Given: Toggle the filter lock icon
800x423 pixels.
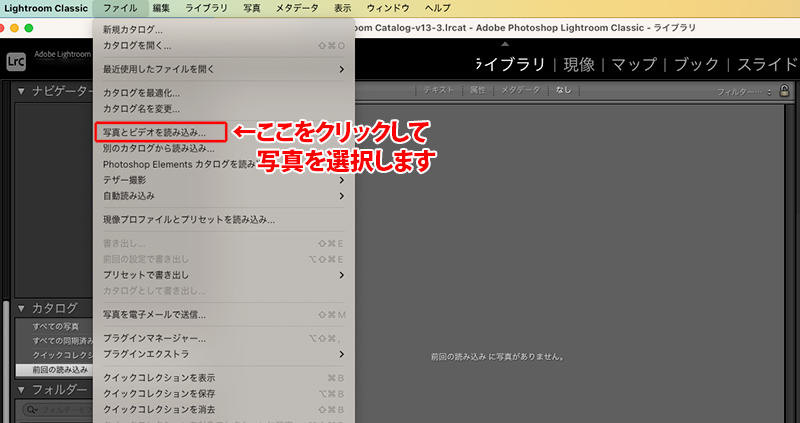Looking at the screenshot, I should (784, 91).
